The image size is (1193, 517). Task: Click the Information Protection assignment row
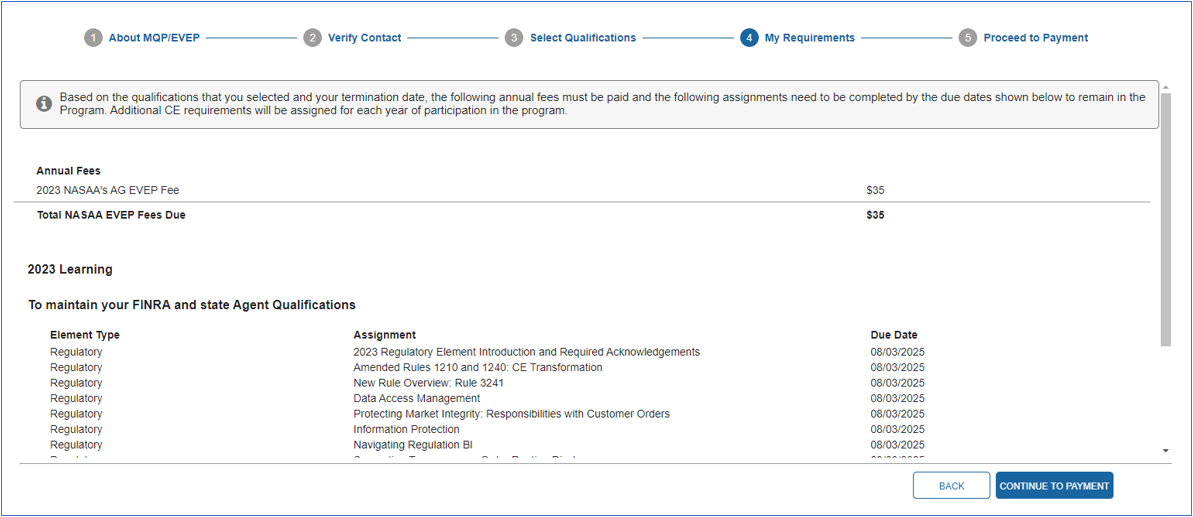point(406,430)
